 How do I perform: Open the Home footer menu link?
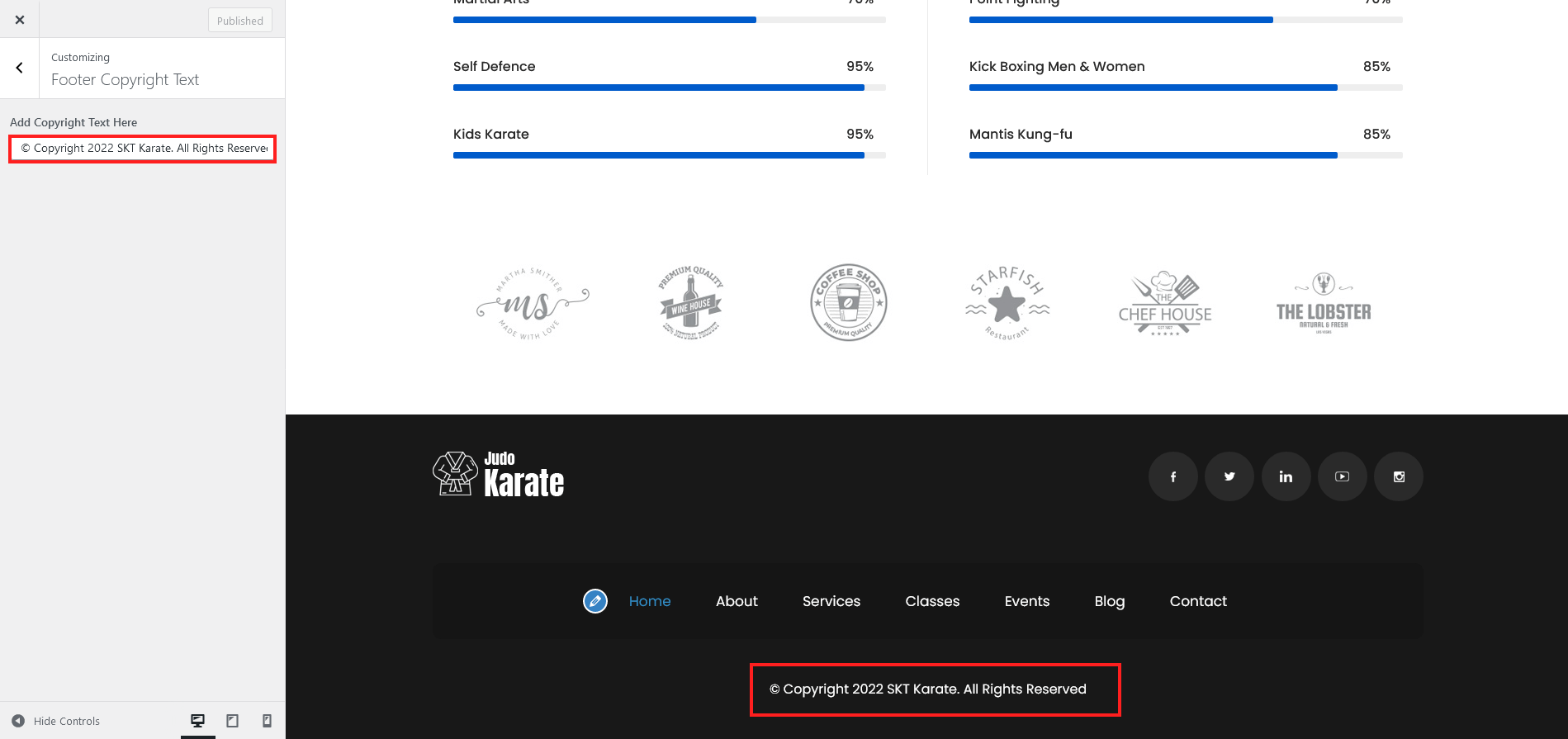pyautogui.click(x=650, y=601)
